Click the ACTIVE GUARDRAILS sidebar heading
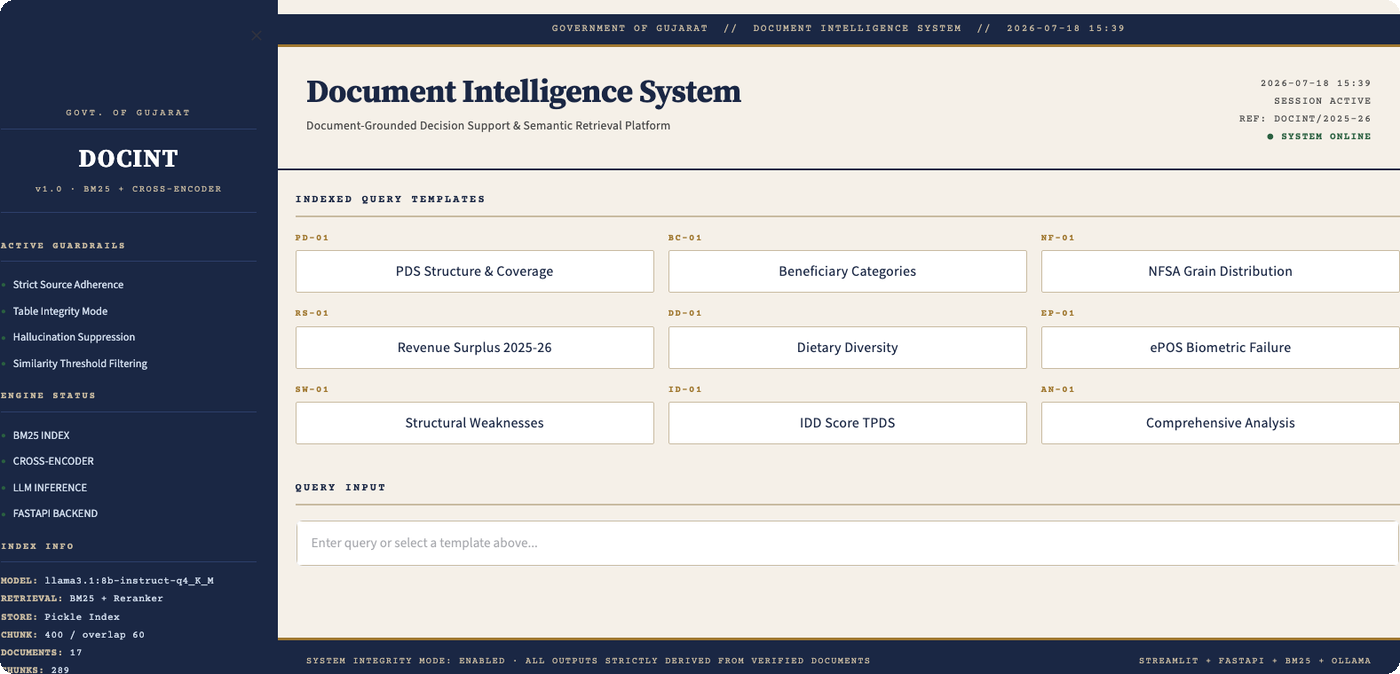 coord(63,245)
